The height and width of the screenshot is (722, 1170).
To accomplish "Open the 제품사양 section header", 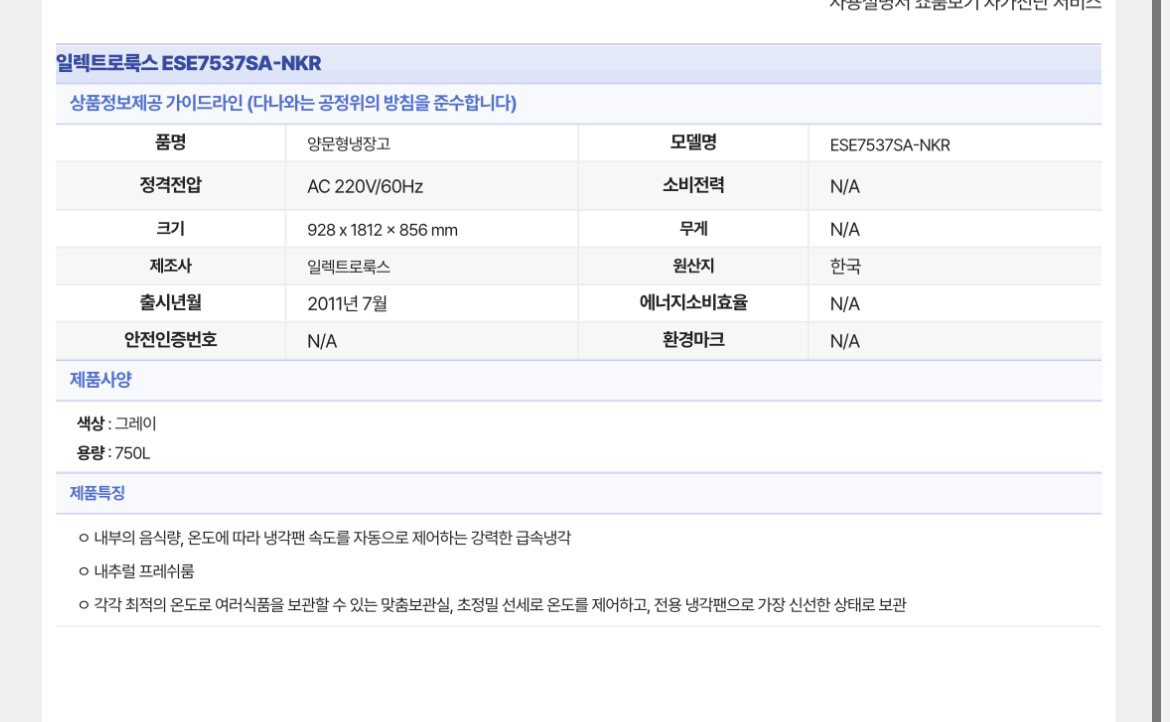I will click(x=97, y=380).
